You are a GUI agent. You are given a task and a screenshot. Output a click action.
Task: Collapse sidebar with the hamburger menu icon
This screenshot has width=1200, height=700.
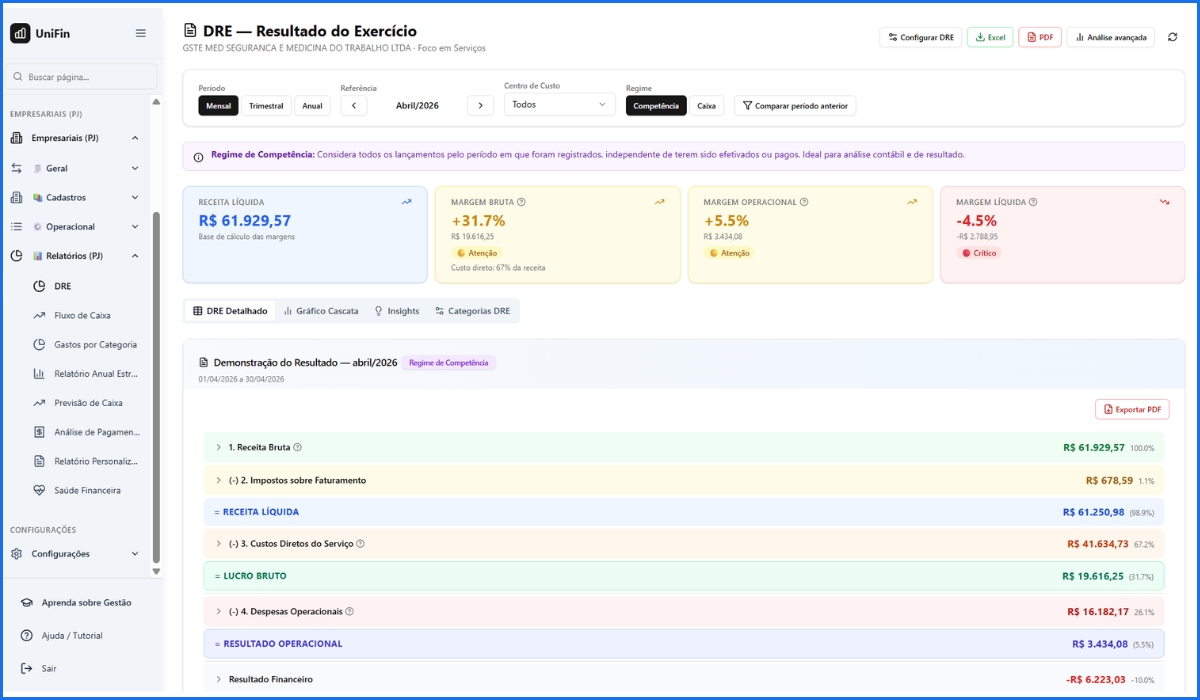141,33
